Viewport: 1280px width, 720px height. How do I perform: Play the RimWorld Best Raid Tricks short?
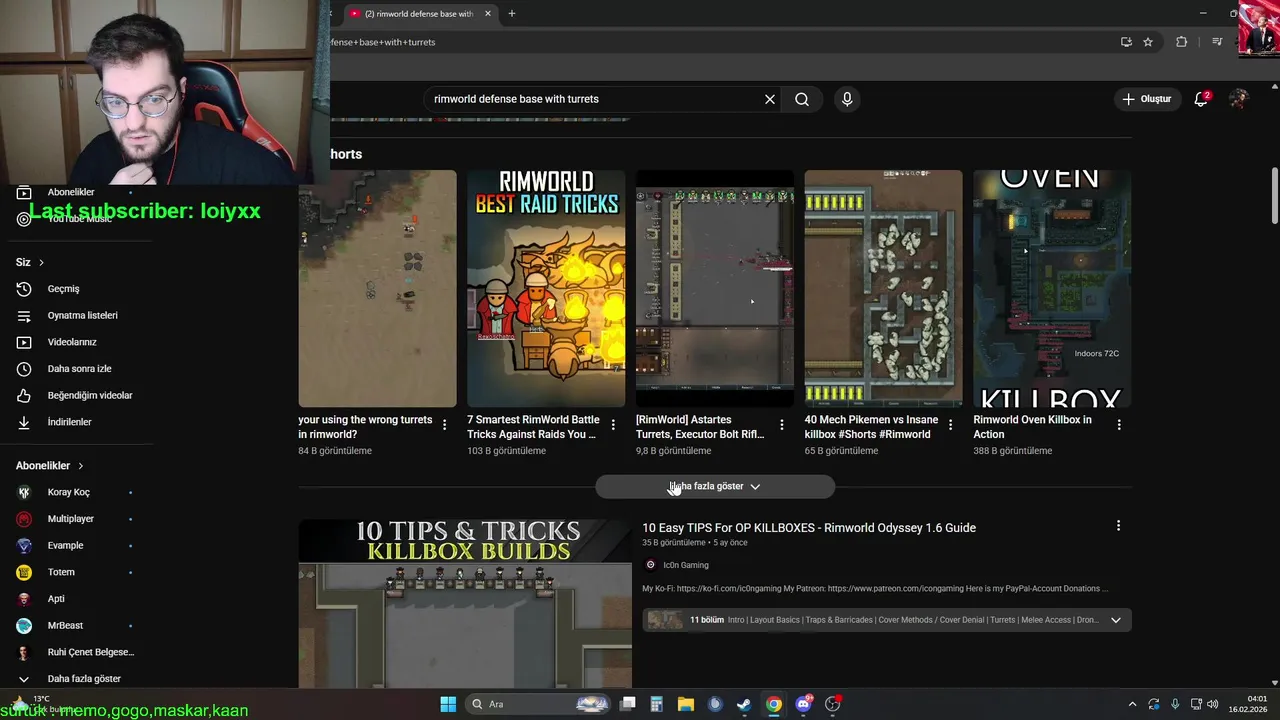tap(546, 288)
